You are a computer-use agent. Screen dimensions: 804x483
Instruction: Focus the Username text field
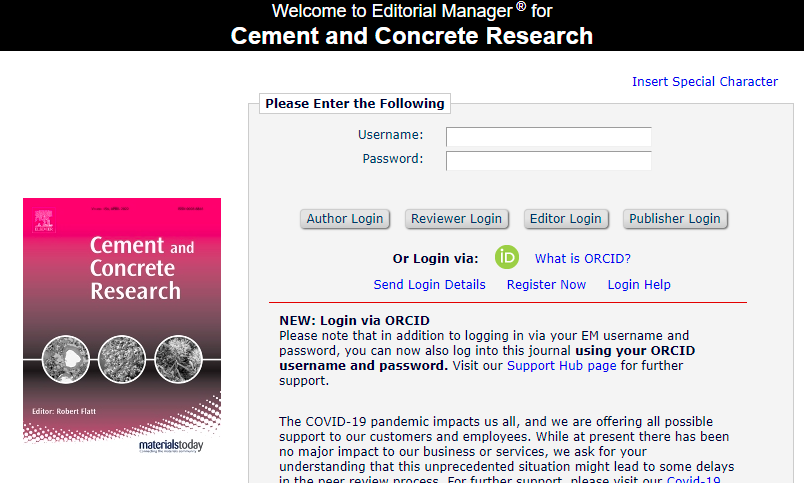tap(548, 136)
